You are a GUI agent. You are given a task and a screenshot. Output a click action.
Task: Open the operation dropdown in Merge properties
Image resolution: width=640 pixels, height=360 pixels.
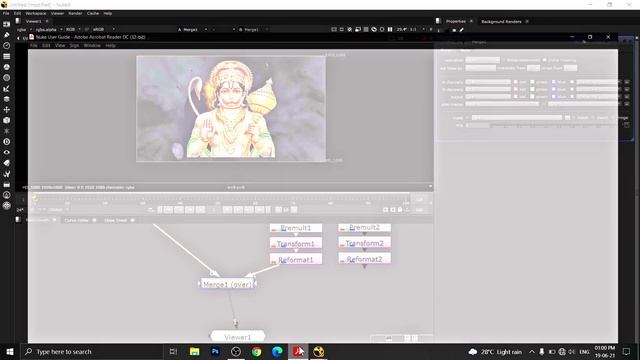[482, 60]
